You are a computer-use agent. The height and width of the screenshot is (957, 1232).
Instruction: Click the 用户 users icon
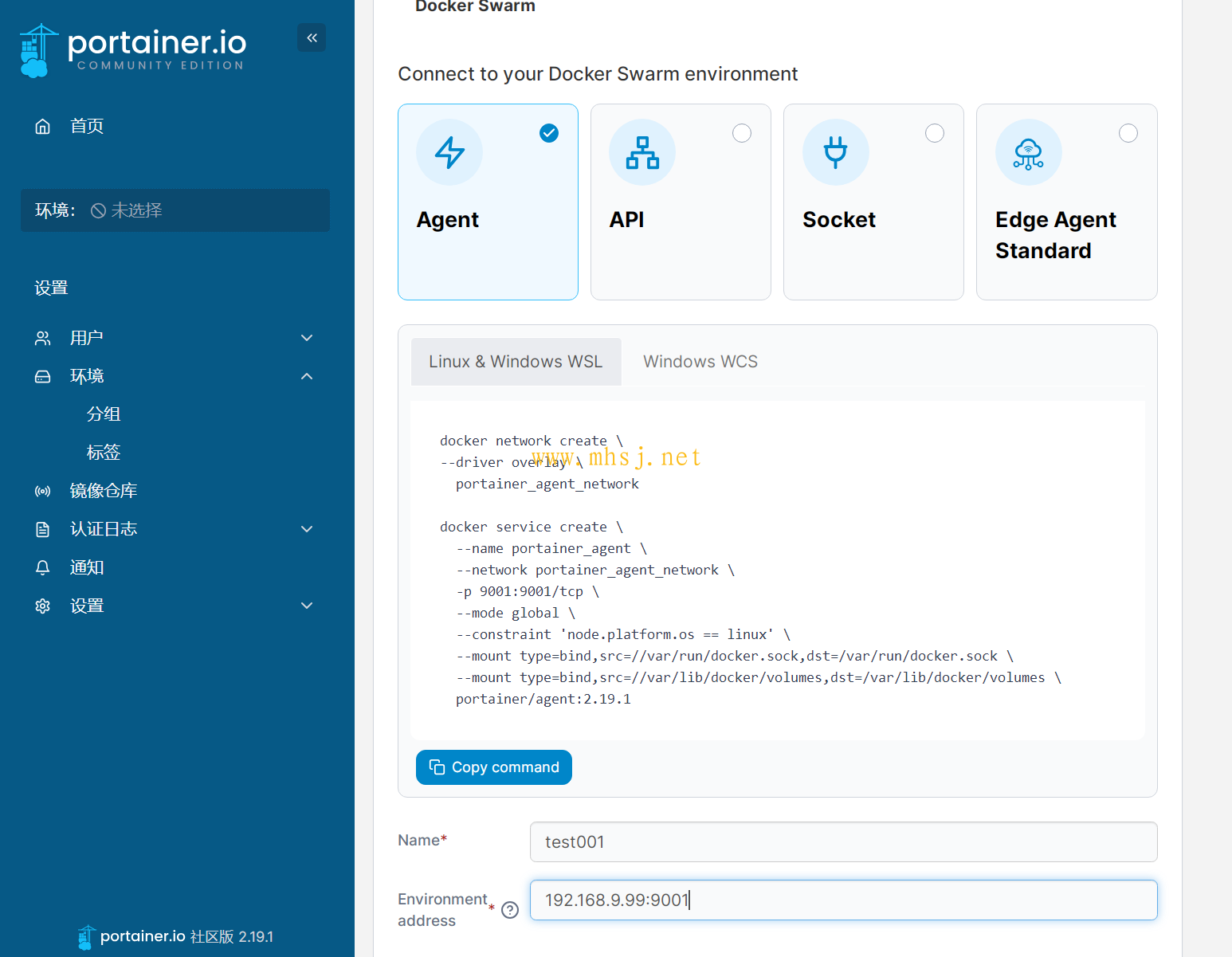pyautogui.click(x=43, y=338)
